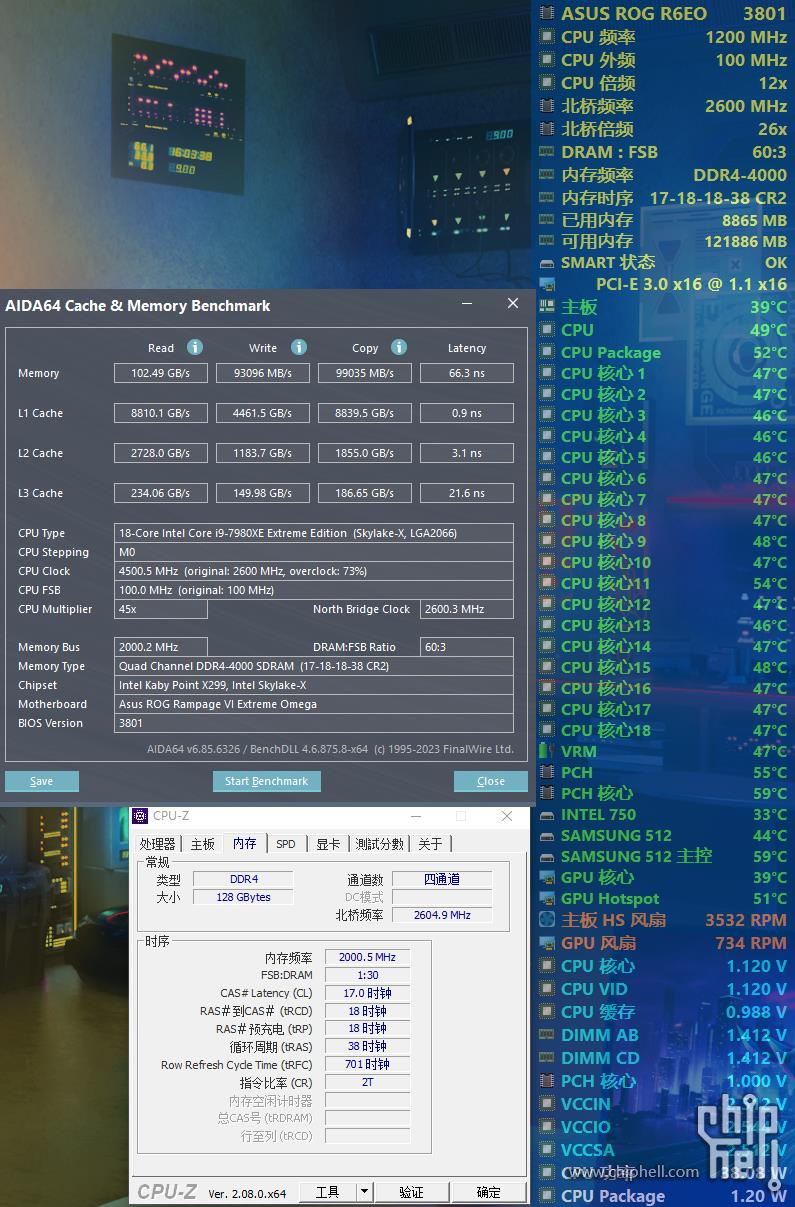Click the Memory Read 102.49 GB/s field

[x=161, y=373]
